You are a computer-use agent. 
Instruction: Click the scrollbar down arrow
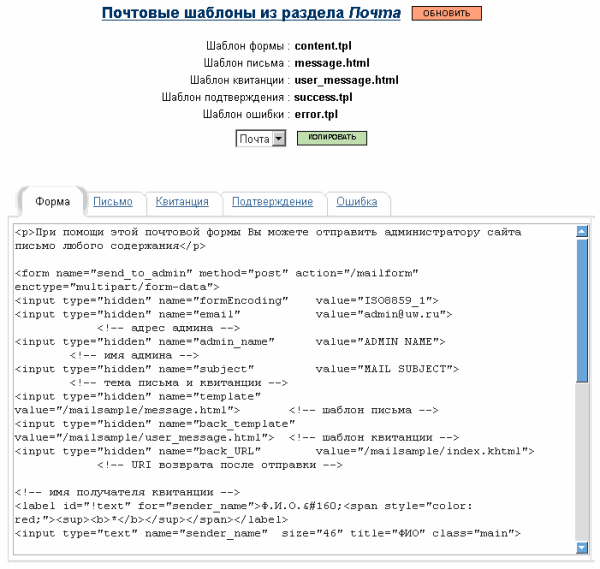pos(582,547)
